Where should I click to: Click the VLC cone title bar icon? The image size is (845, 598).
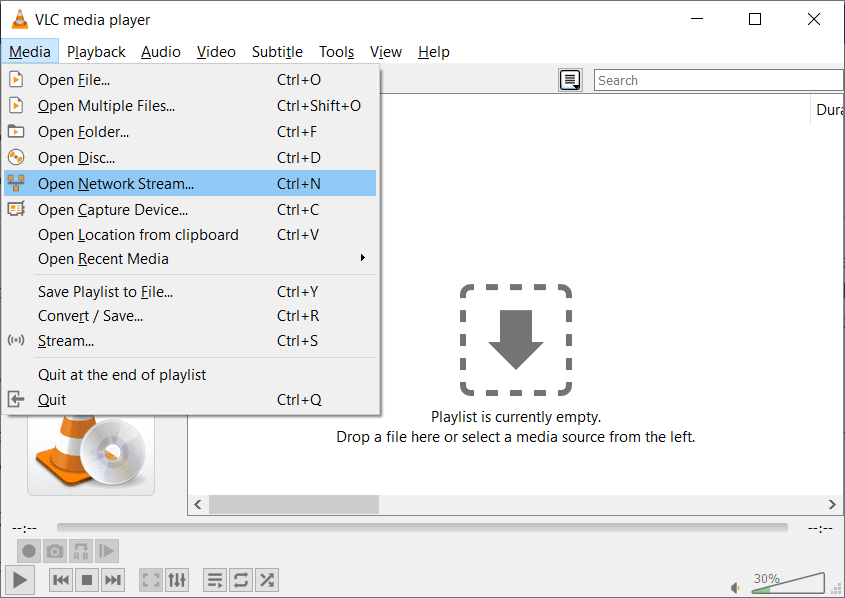(x=20, y=19)
